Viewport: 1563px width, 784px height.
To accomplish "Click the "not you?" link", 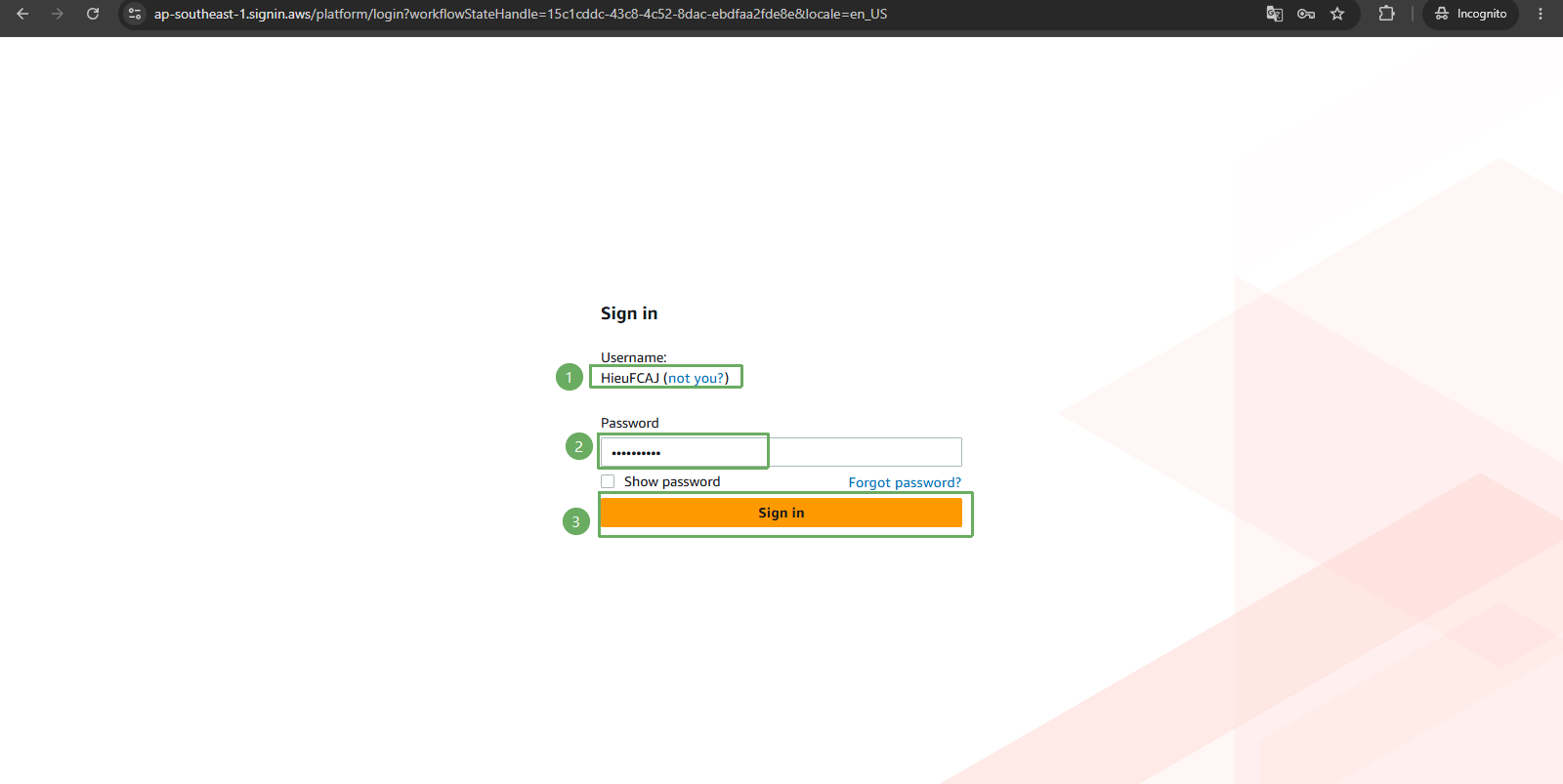I will 697,378.
